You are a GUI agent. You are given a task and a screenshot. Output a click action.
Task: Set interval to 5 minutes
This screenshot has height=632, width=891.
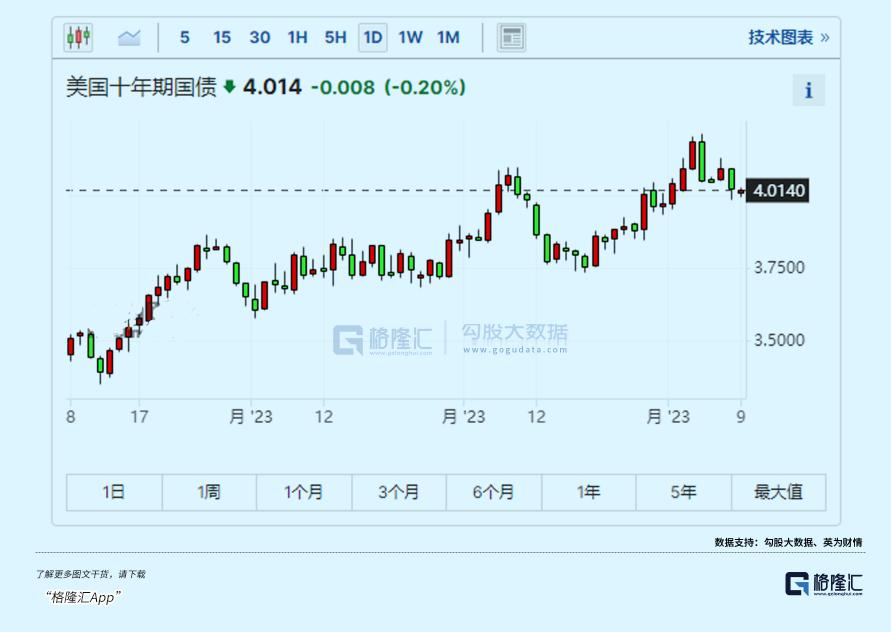(x=185, y=38)
